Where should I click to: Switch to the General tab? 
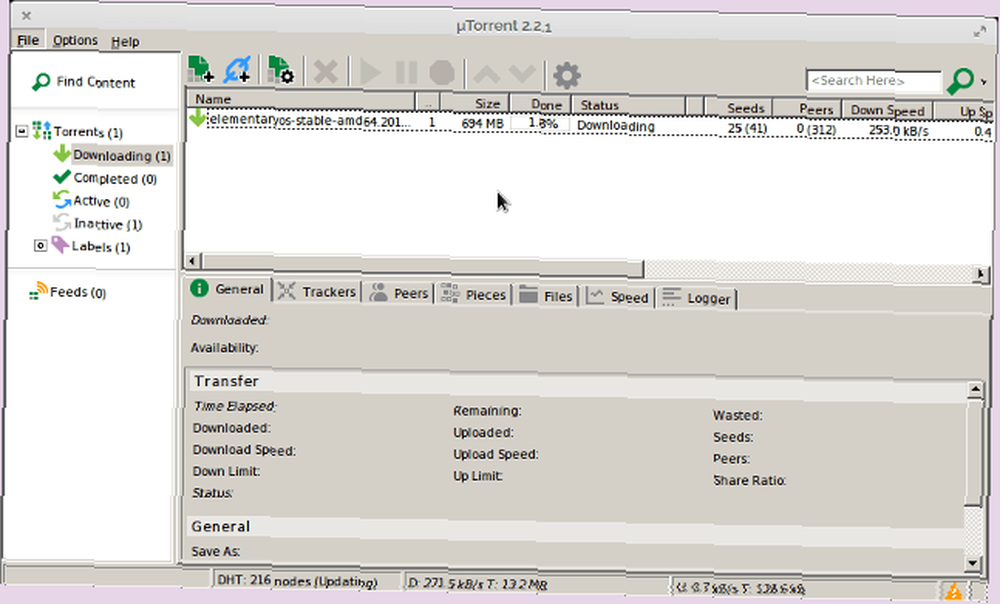pos(228,289)
